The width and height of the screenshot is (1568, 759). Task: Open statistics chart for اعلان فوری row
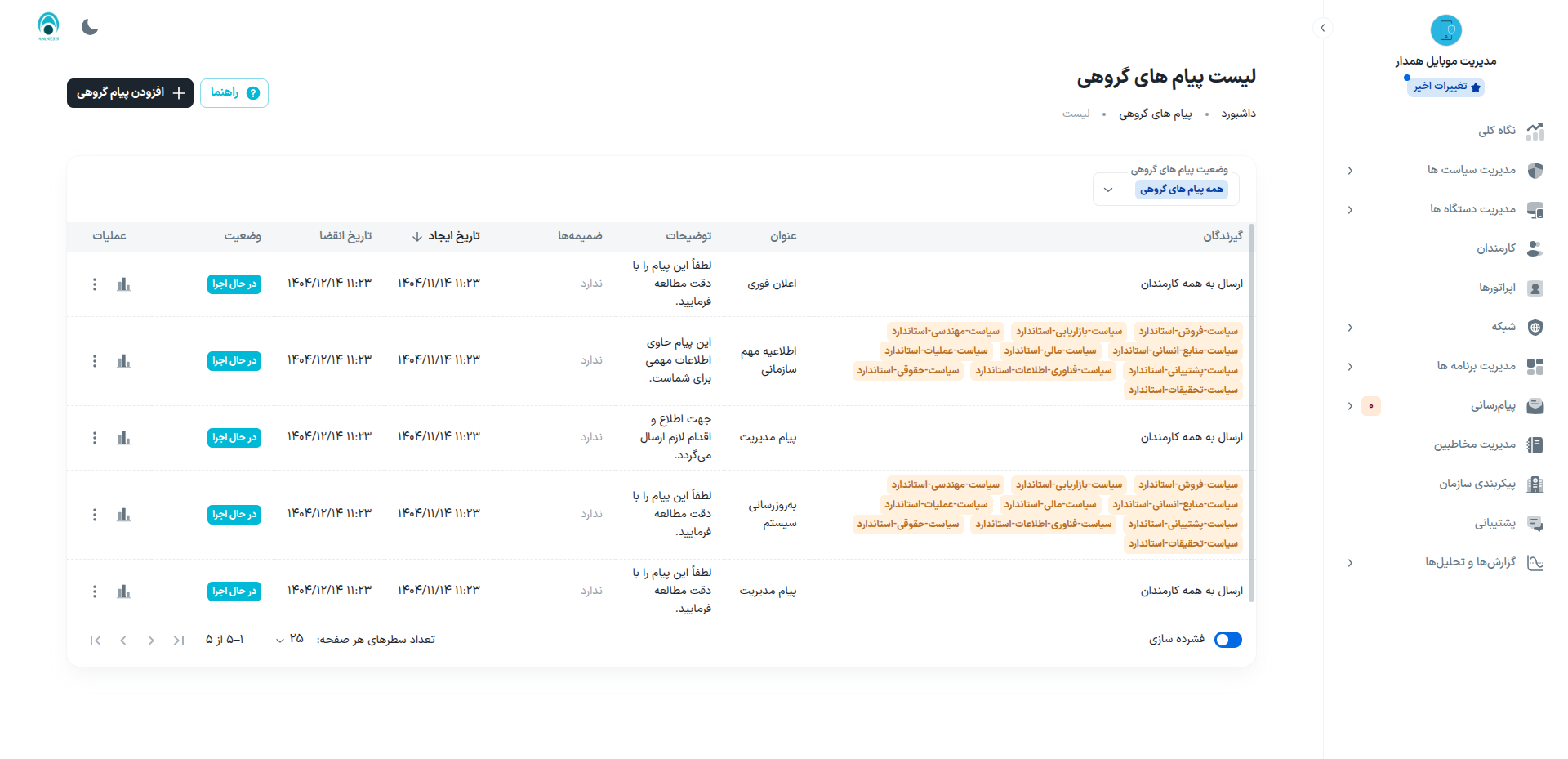coord(124,284)
